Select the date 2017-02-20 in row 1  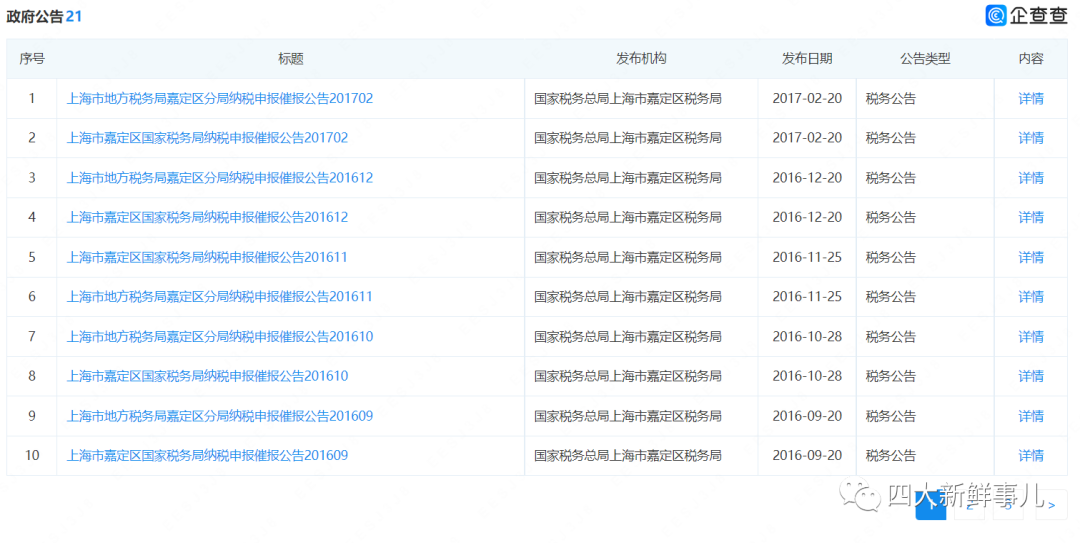click(807, 99)
